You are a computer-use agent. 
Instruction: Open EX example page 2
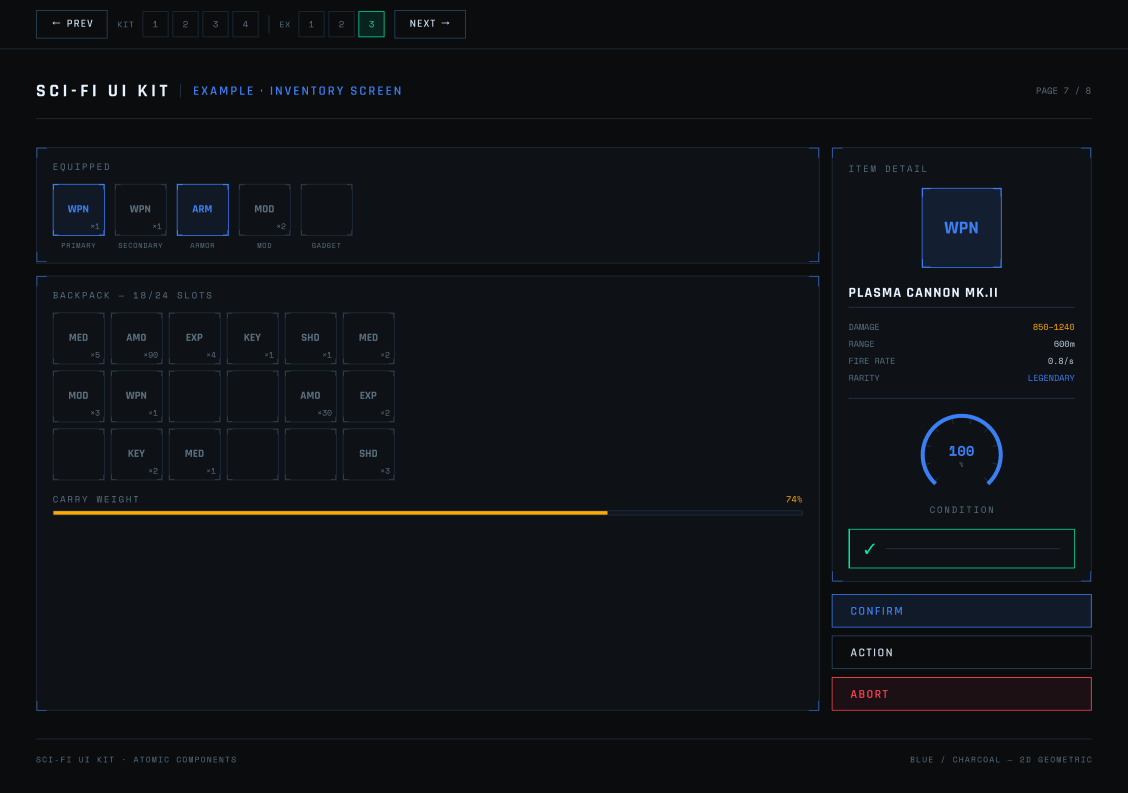[341, 24]
